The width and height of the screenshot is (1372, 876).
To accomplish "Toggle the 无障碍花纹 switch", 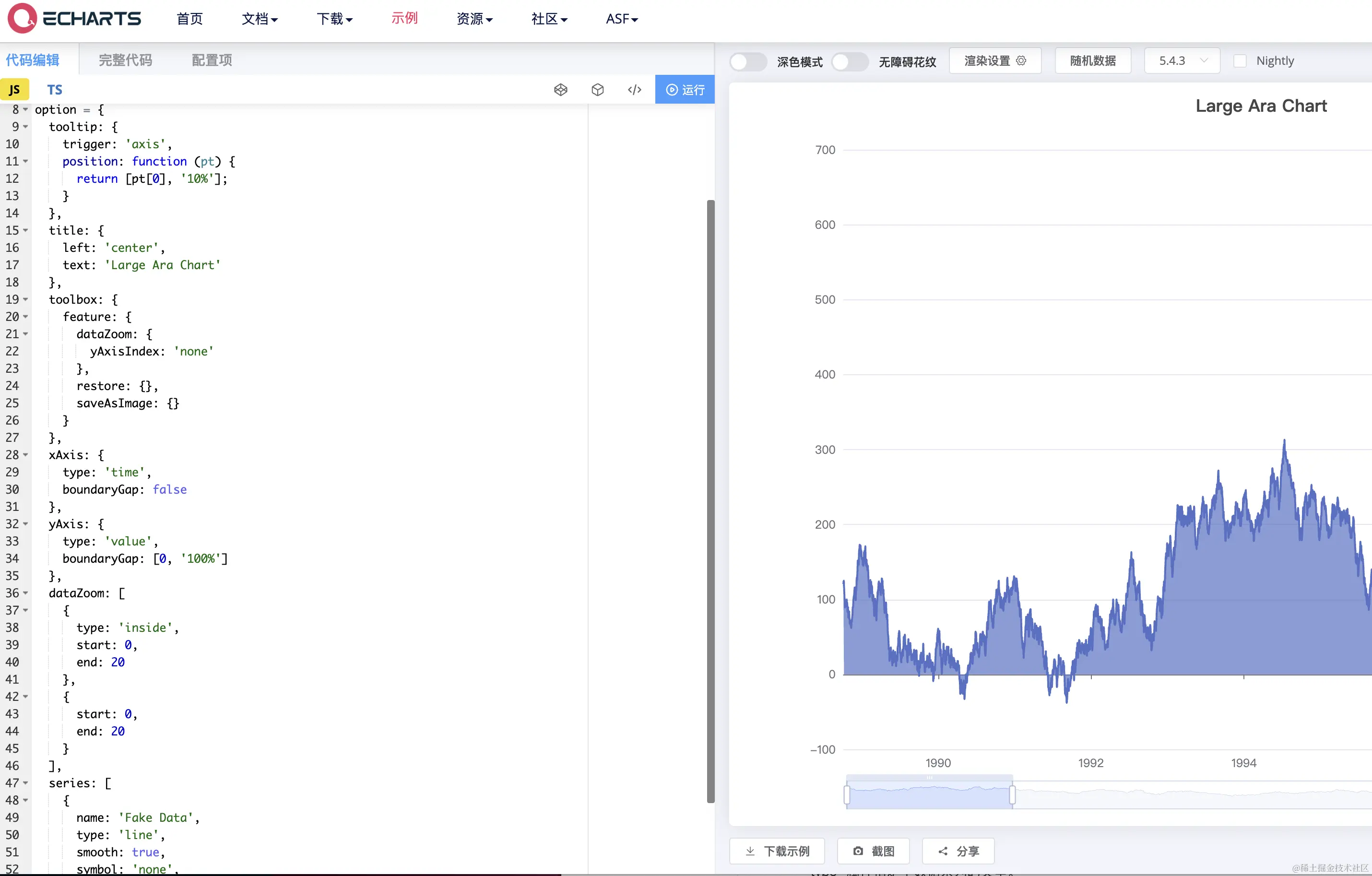I will [849, 61].
